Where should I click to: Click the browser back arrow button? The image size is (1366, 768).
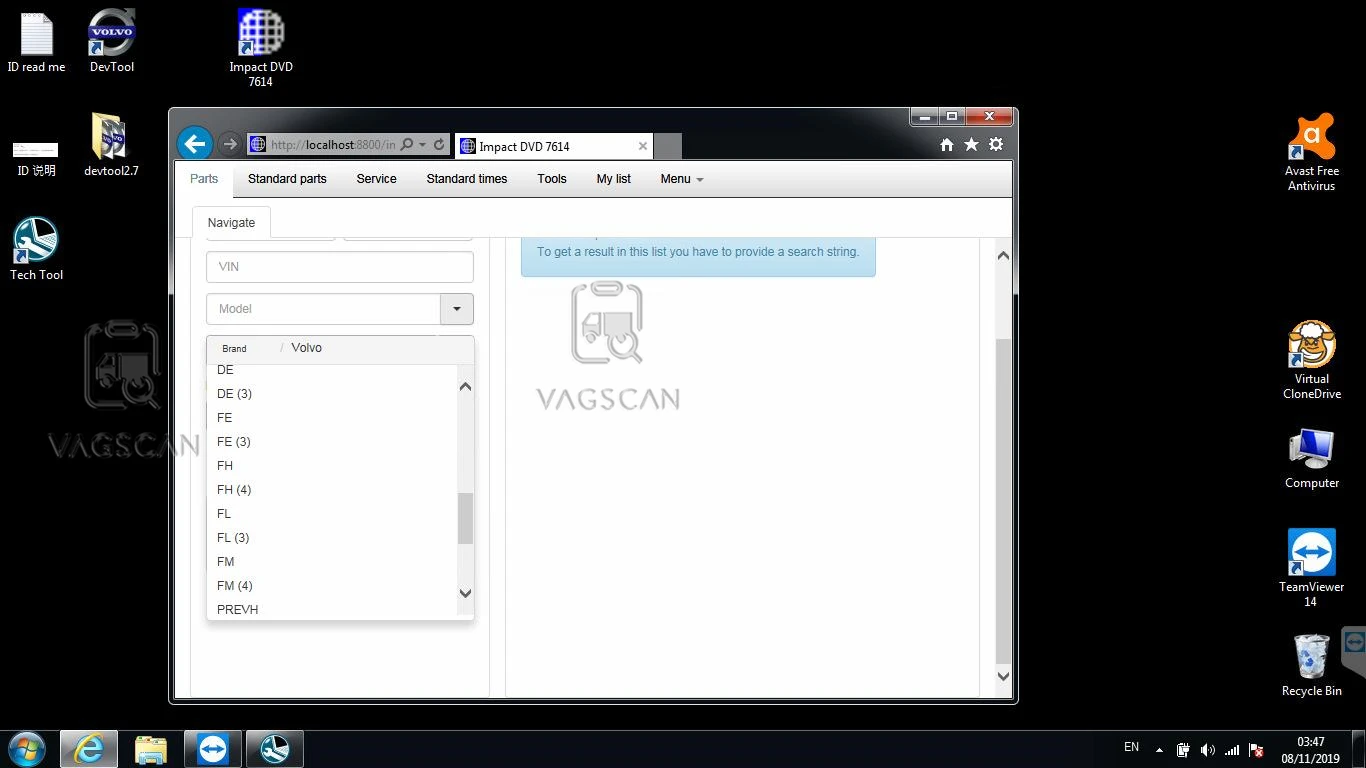point(195,144)
